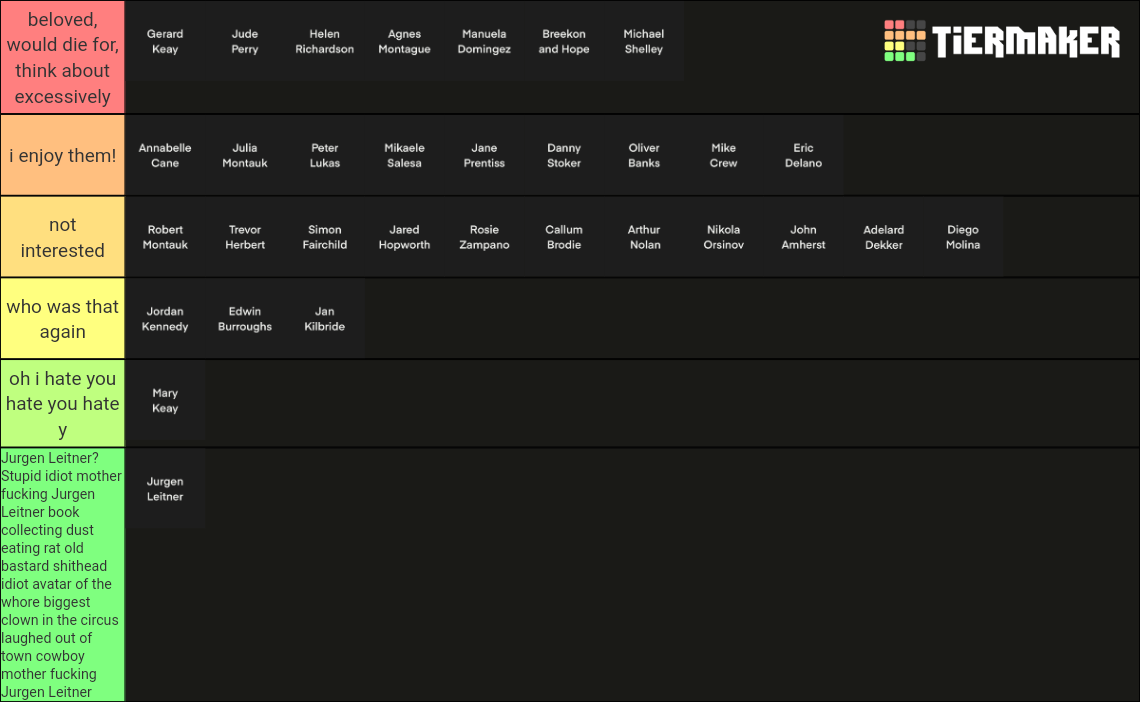Image resolution: width=1140 pixels, height=702 pixels.
Task: Select the Michael Shelley tile
Action: [x=644, y=41]
